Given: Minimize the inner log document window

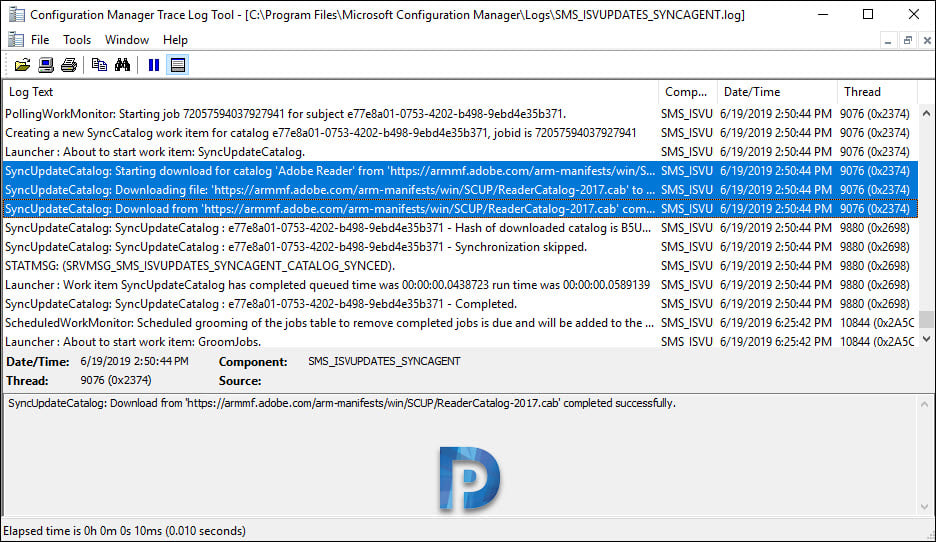Looking at the screenshot, I should click(x=888, y=41).
